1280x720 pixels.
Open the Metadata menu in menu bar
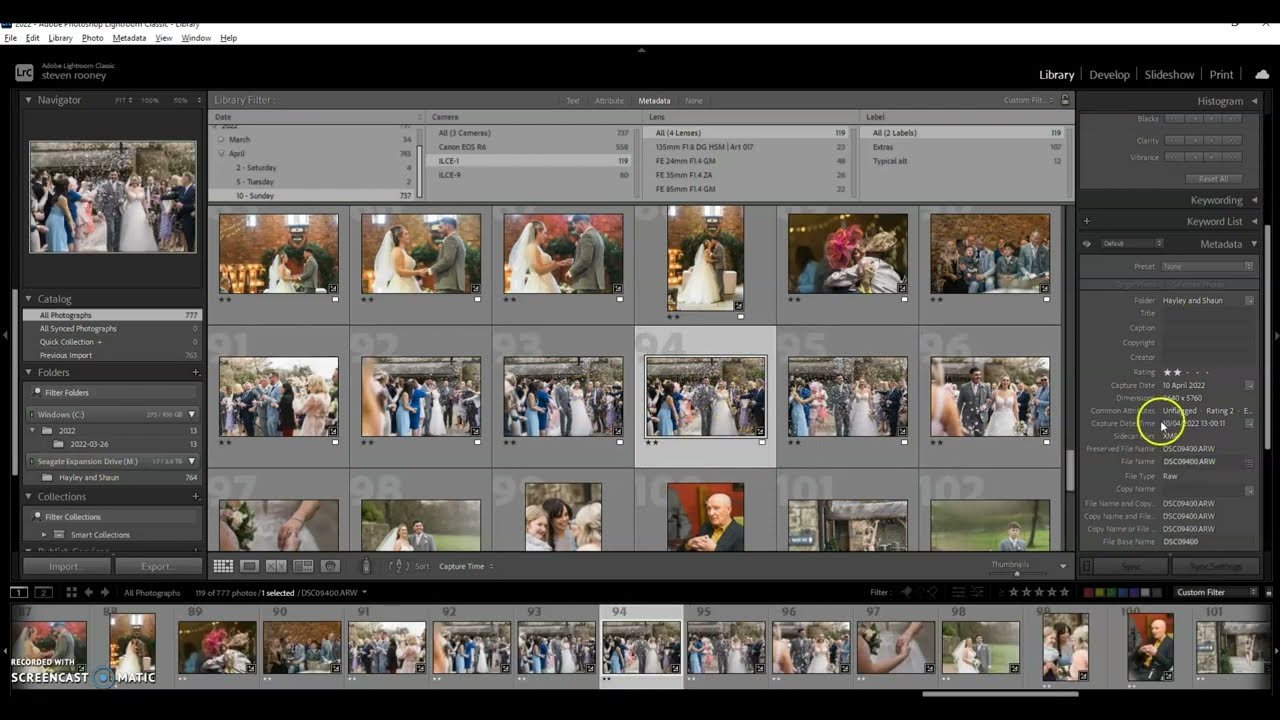129,38
